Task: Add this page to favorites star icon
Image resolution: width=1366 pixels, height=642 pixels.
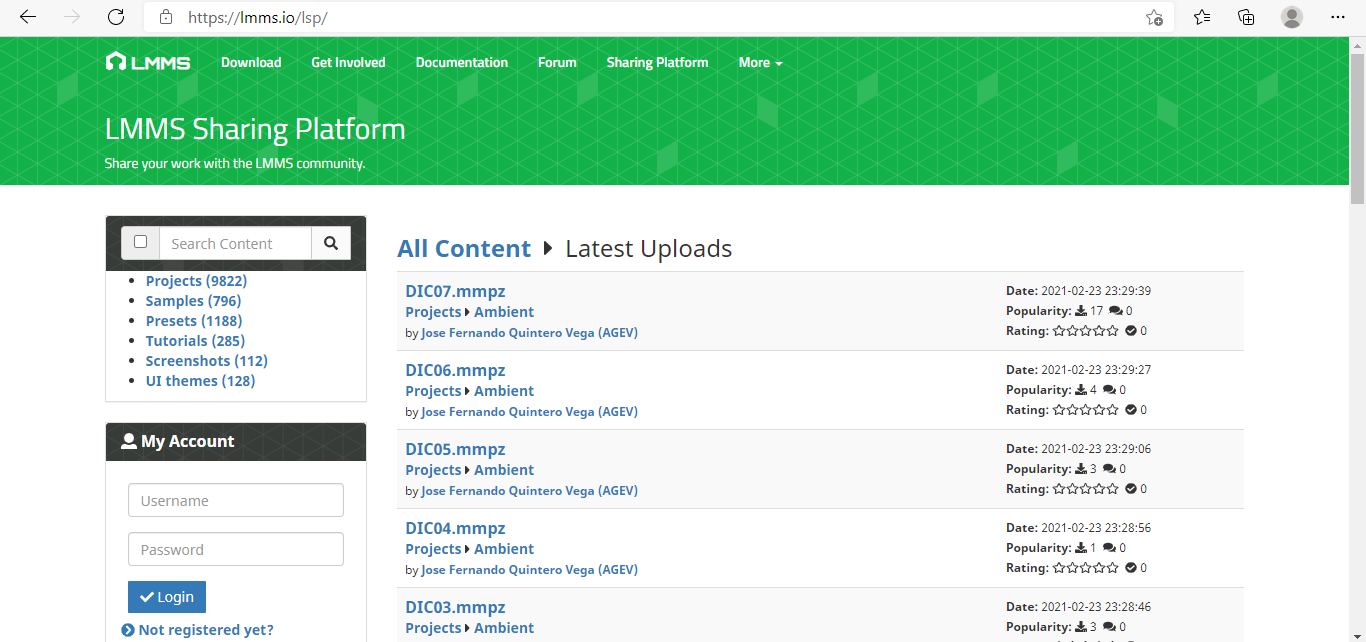Action: click(1154, 17)
